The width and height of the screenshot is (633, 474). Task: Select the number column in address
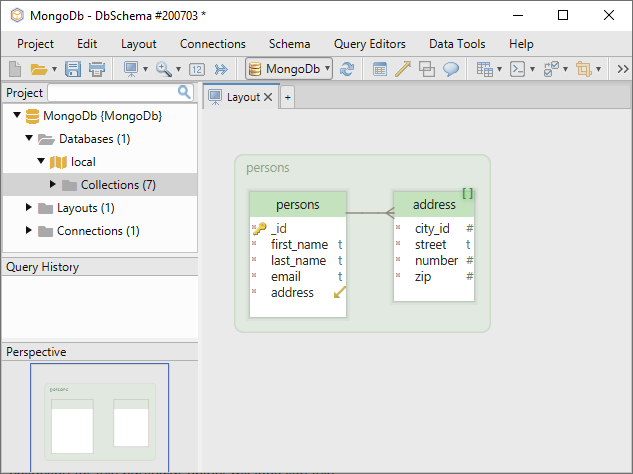434,260
